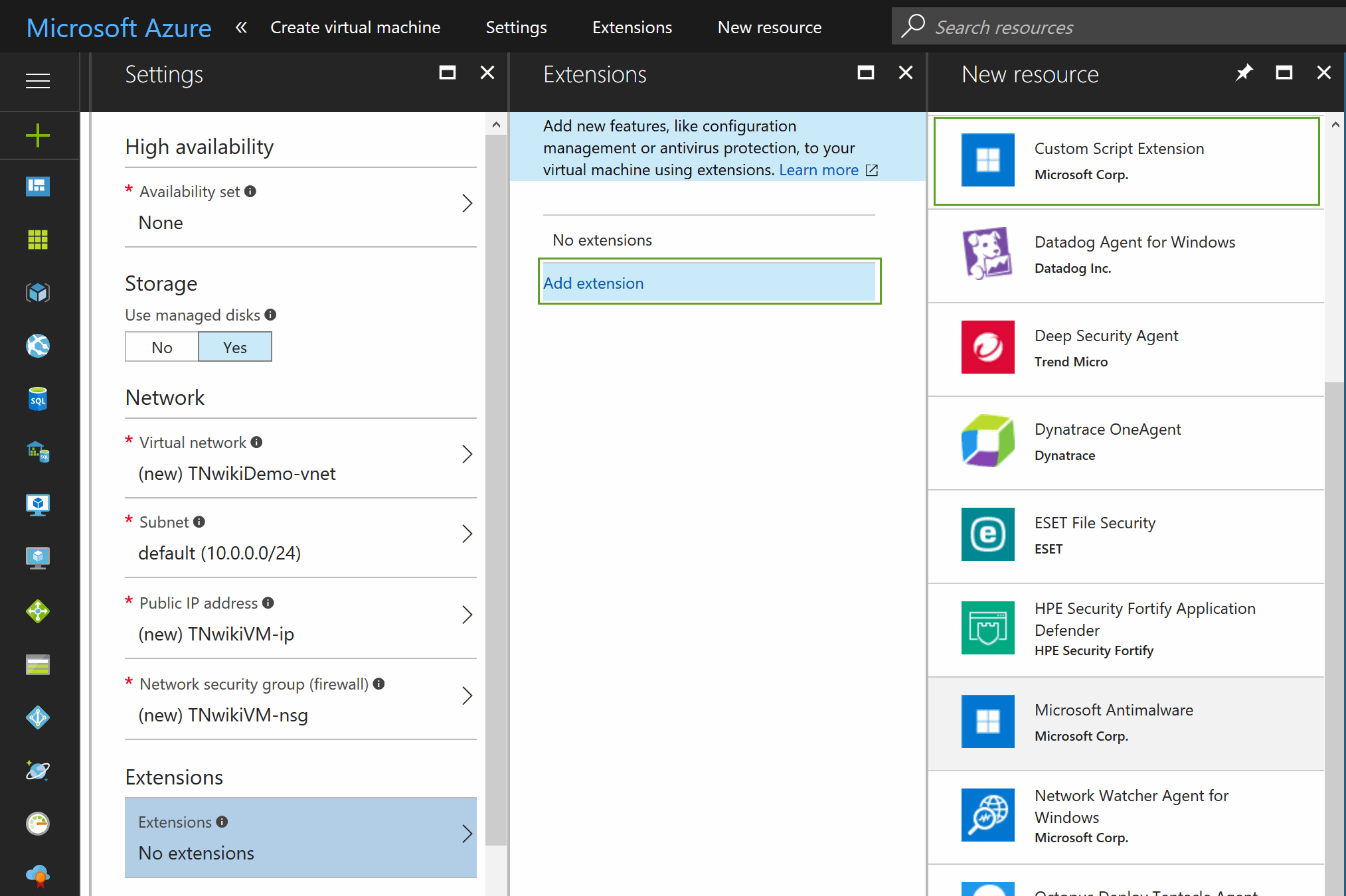Open Storage accounts icon in the sidebar
The height and width of the screenshot is (896, 1346).
pos(38,664)
